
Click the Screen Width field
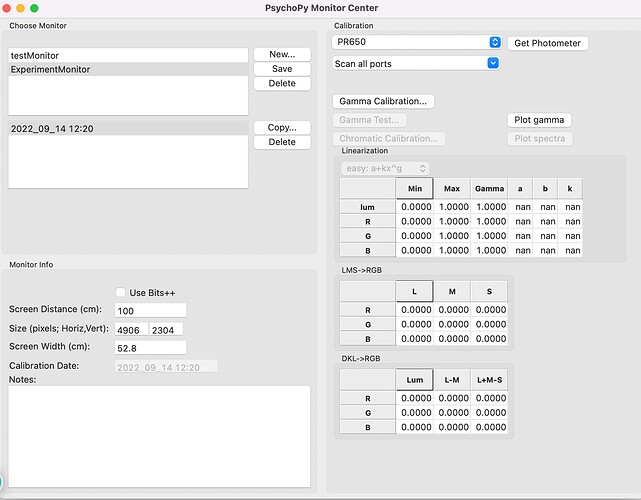coord(150,348)
